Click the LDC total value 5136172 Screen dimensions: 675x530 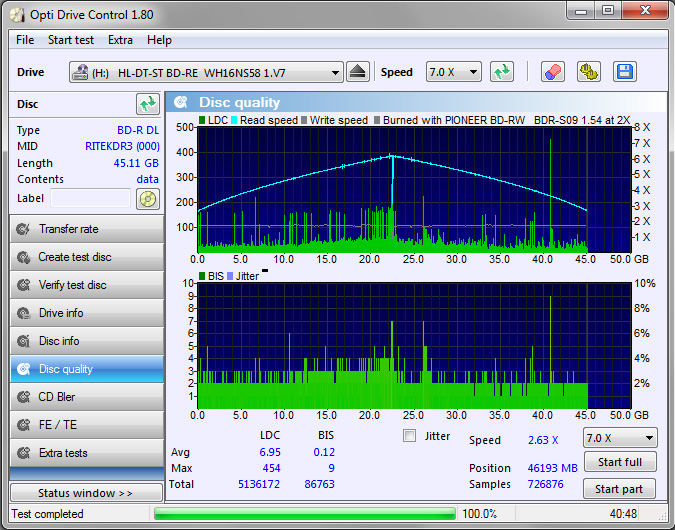click(259, 484)
